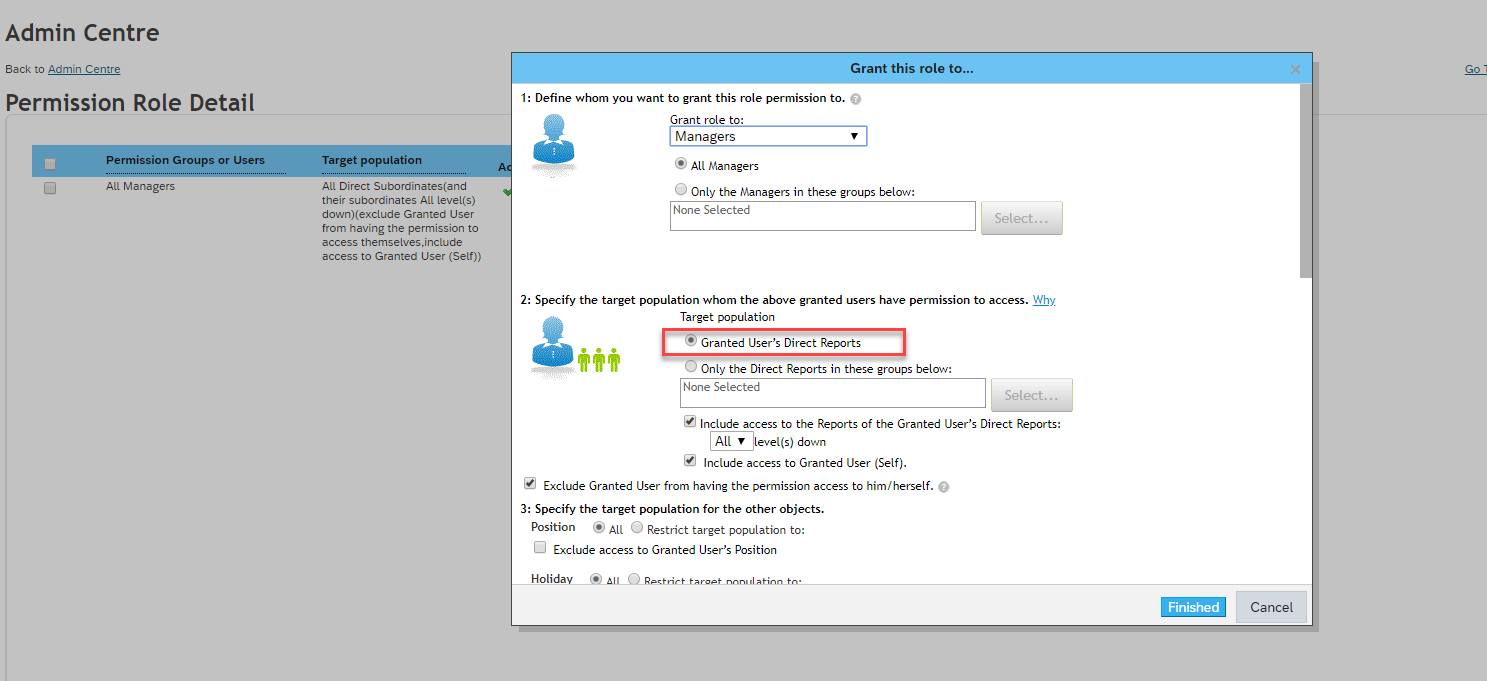This screenshot has width=1487, height=681.
Task: Tick the select-all checkbox in table header
Action: click(50, 164)
